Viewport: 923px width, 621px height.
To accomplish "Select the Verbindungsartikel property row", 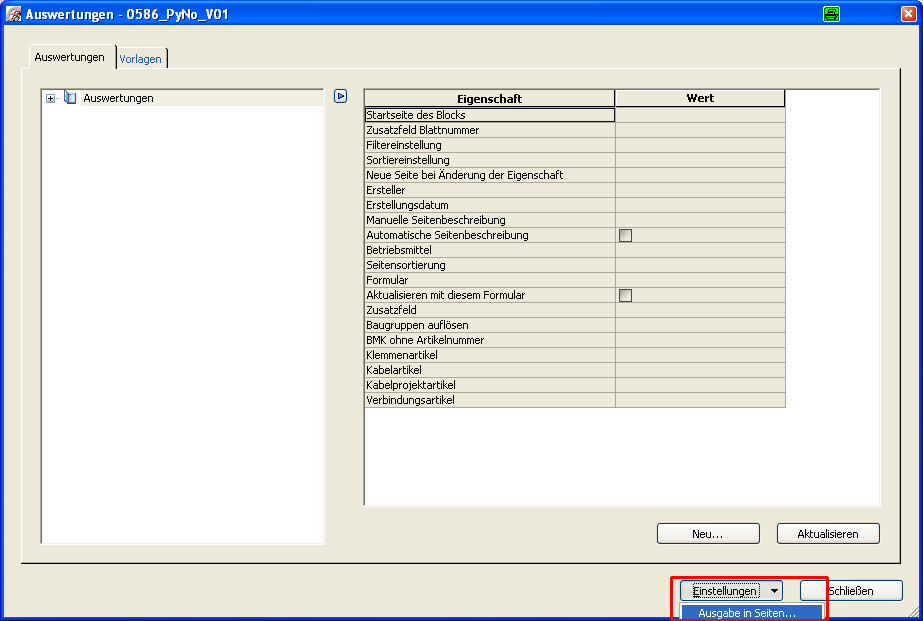I will 490,400.
